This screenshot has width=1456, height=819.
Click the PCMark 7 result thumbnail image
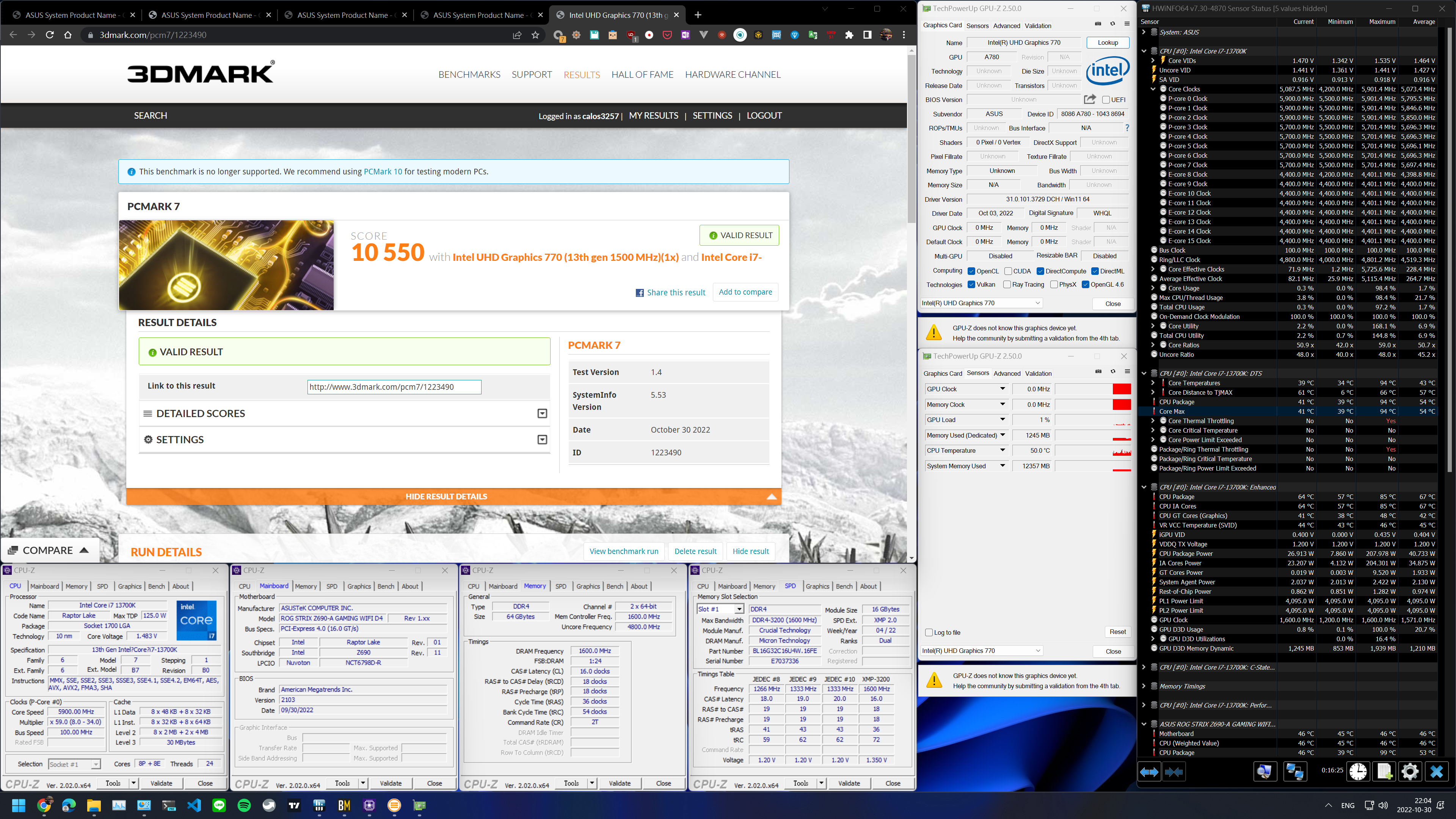pos(226,265)
